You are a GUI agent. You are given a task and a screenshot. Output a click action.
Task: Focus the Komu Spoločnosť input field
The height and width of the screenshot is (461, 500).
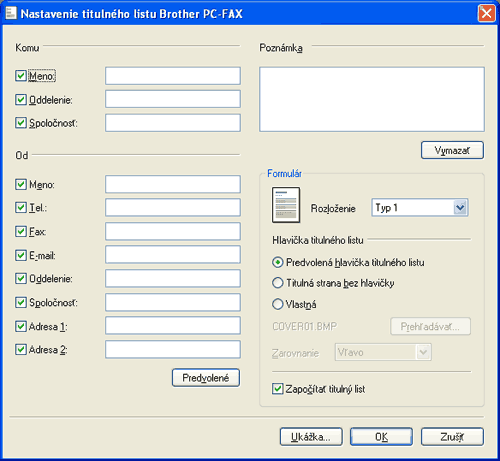pyautogui.click(x=173, y=123)
